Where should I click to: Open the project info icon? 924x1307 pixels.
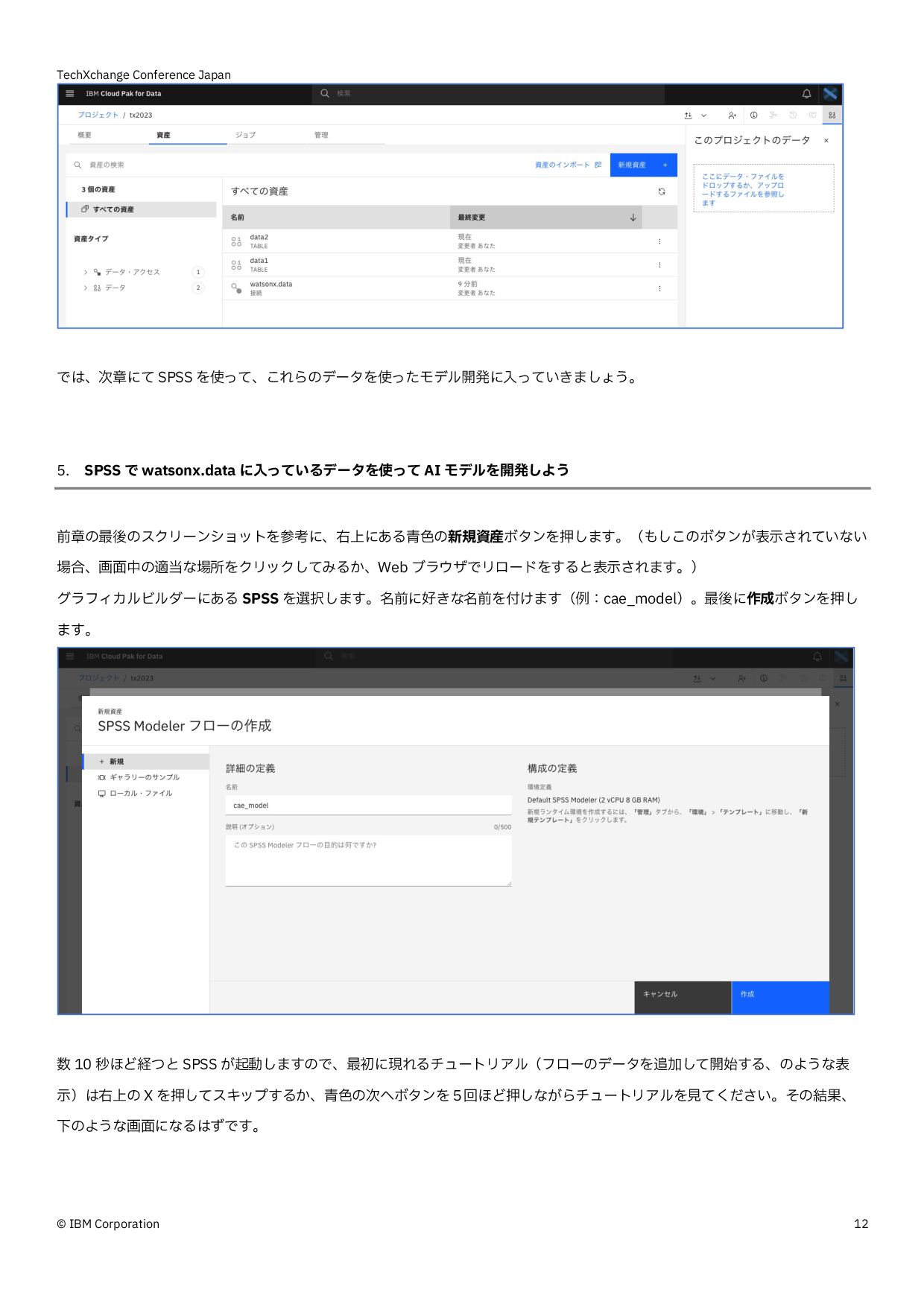pos(753,115)
